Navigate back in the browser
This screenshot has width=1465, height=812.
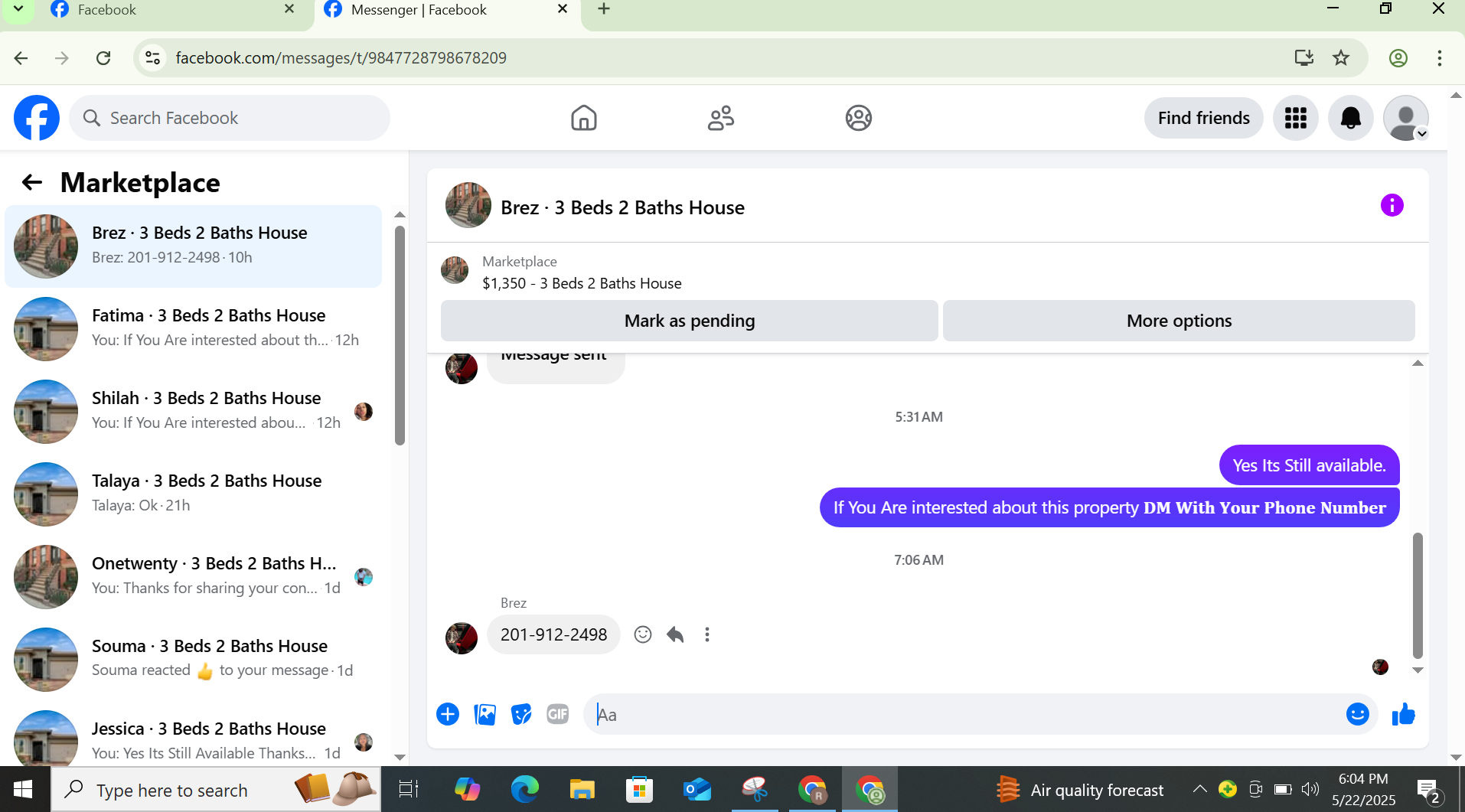pos(21,58)
